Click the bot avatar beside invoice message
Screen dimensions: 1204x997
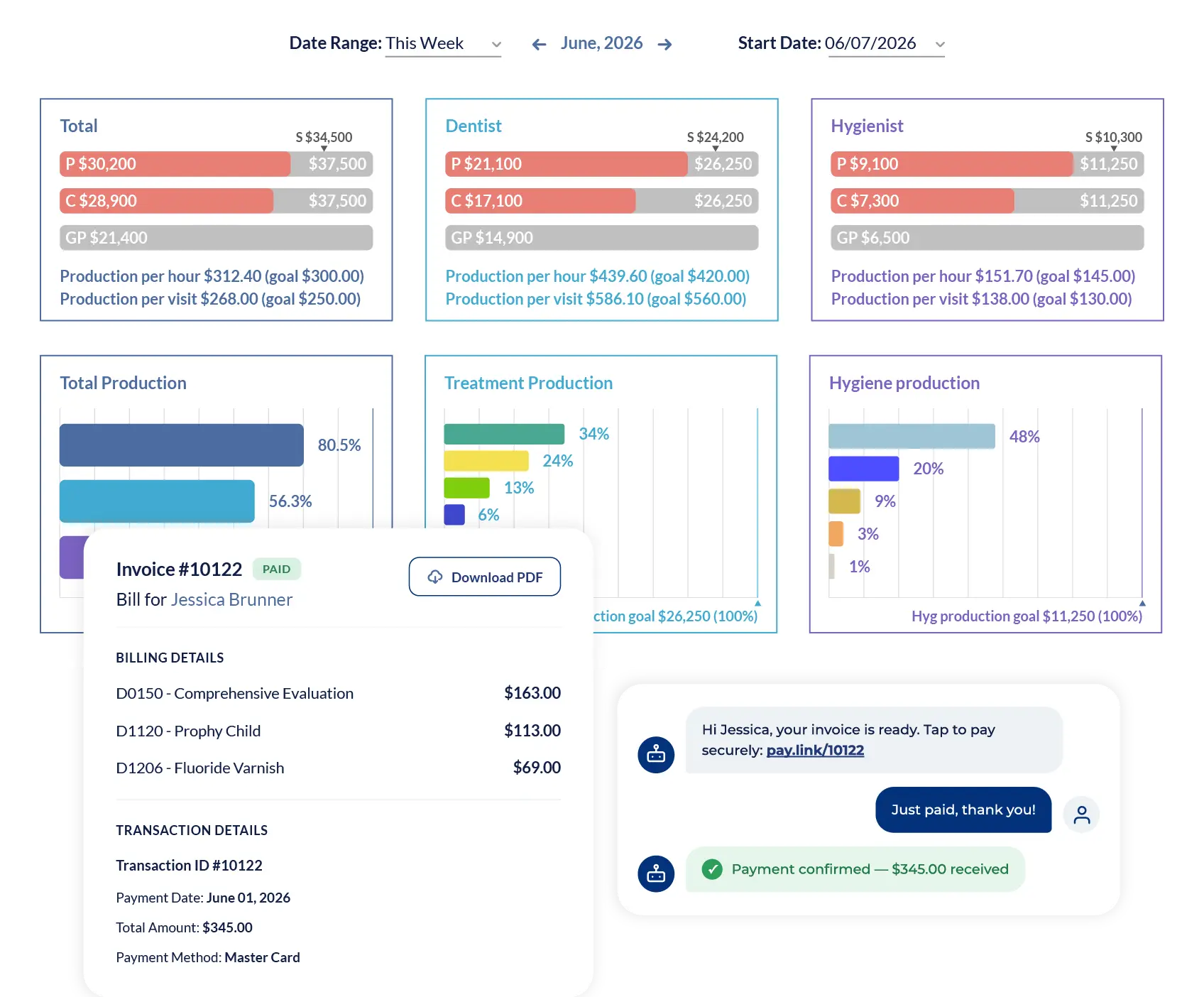pyautogui.click(x=656, y=755)
